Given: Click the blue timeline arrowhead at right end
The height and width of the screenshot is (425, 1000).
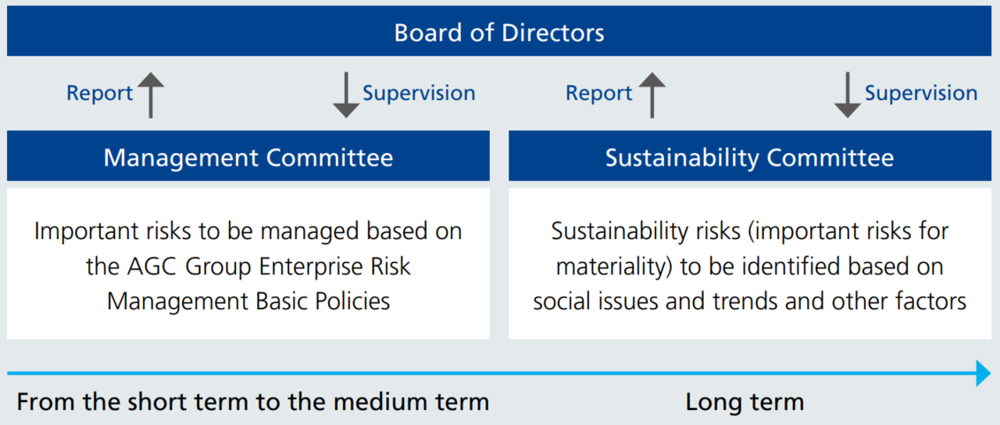Looking at the screenshot, I should coord(983,373).
